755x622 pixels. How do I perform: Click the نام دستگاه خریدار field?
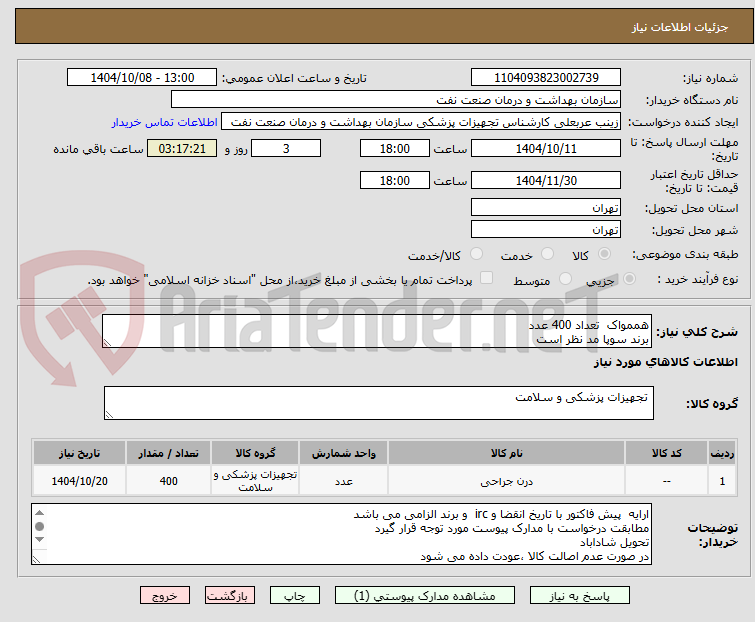[396, 100]
